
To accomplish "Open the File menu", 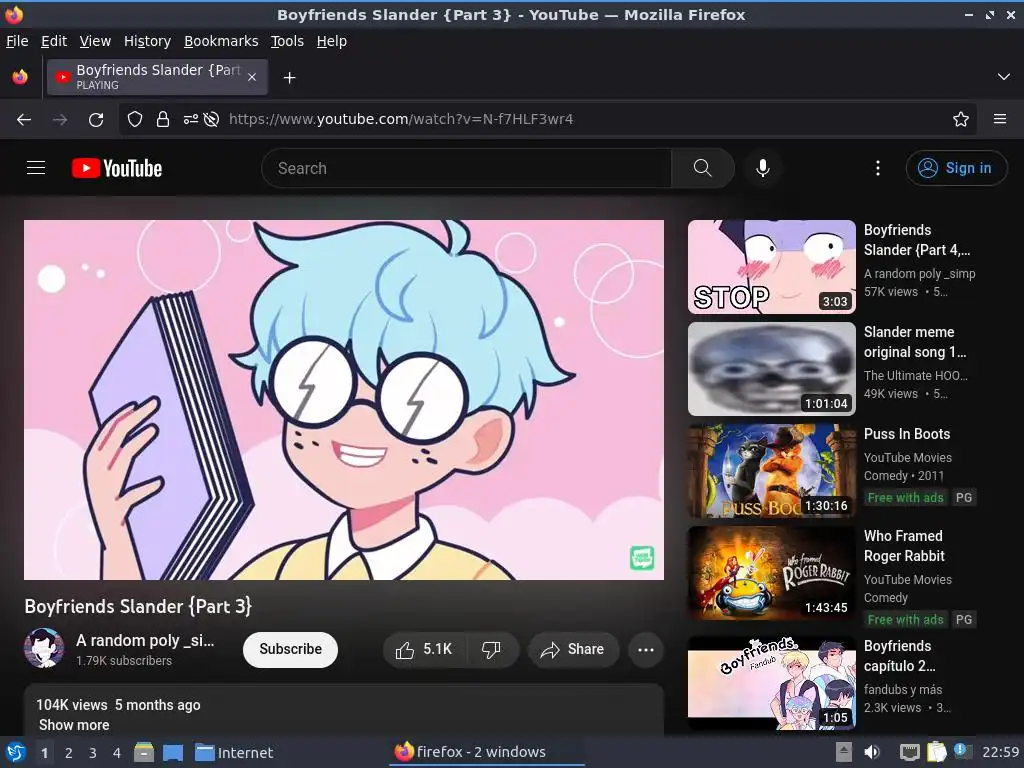I will (x=17, y=41).
